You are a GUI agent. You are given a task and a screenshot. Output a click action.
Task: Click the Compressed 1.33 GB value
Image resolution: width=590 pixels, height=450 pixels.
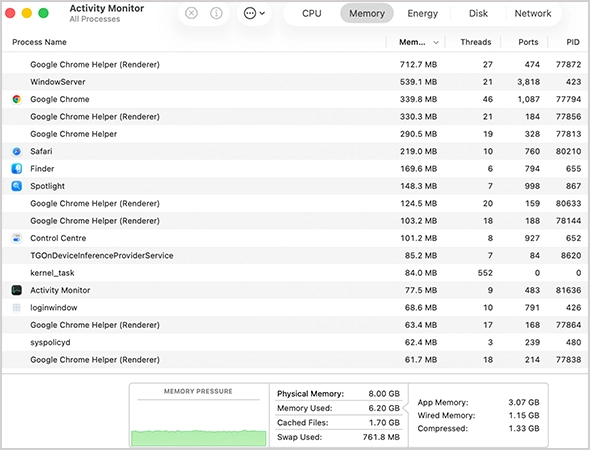pos(524,429)
